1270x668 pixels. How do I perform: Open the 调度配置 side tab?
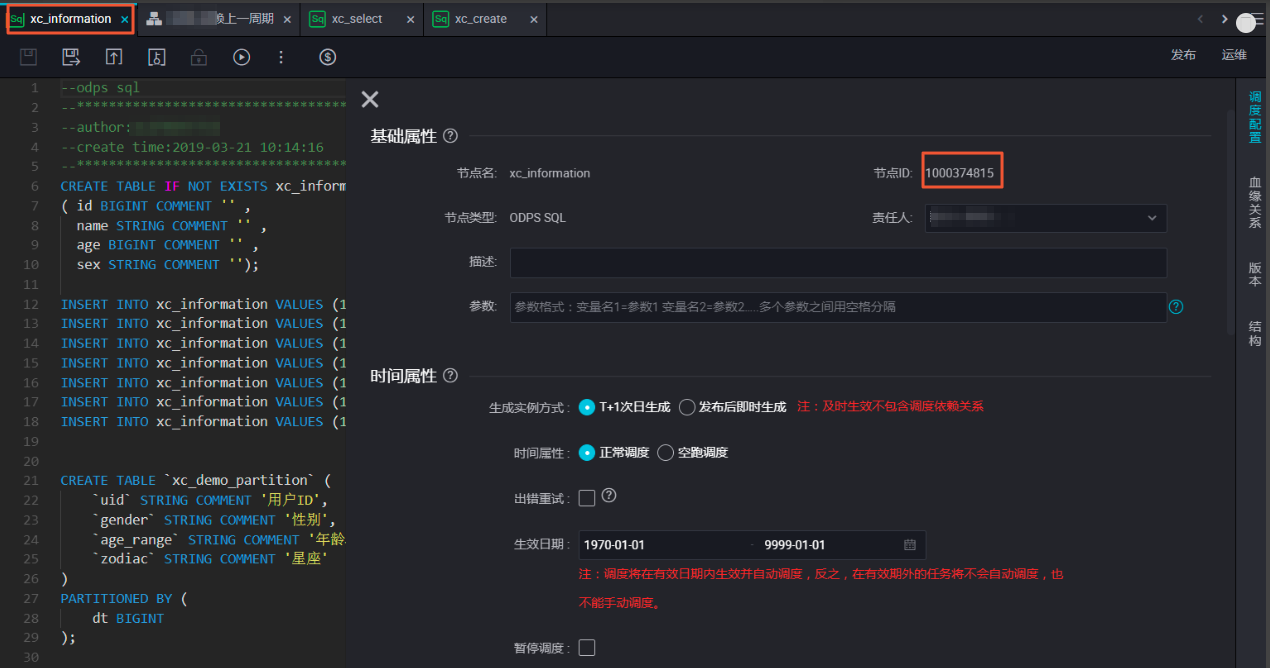[x=1255, y=117]
